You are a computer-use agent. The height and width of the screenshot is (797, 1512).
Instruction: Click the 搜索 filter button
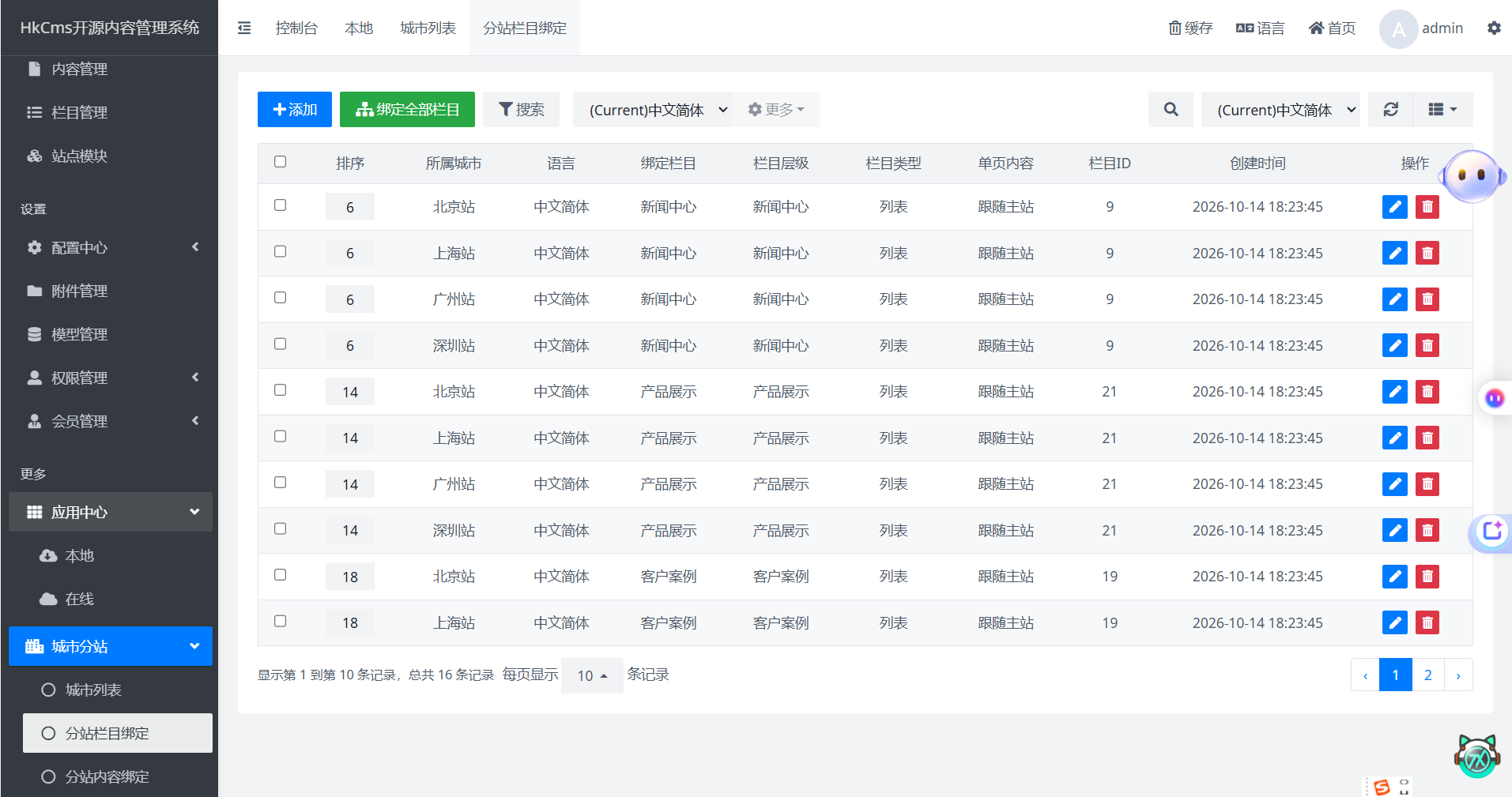[x=522, y=110]
